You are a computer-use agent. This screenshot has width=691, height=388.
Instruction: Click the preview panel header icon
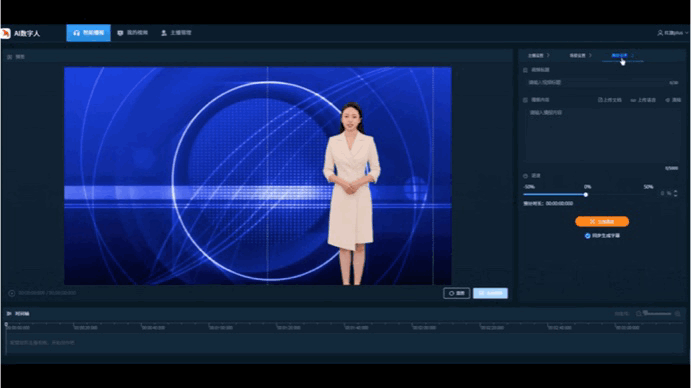click(x=10, y=57)
